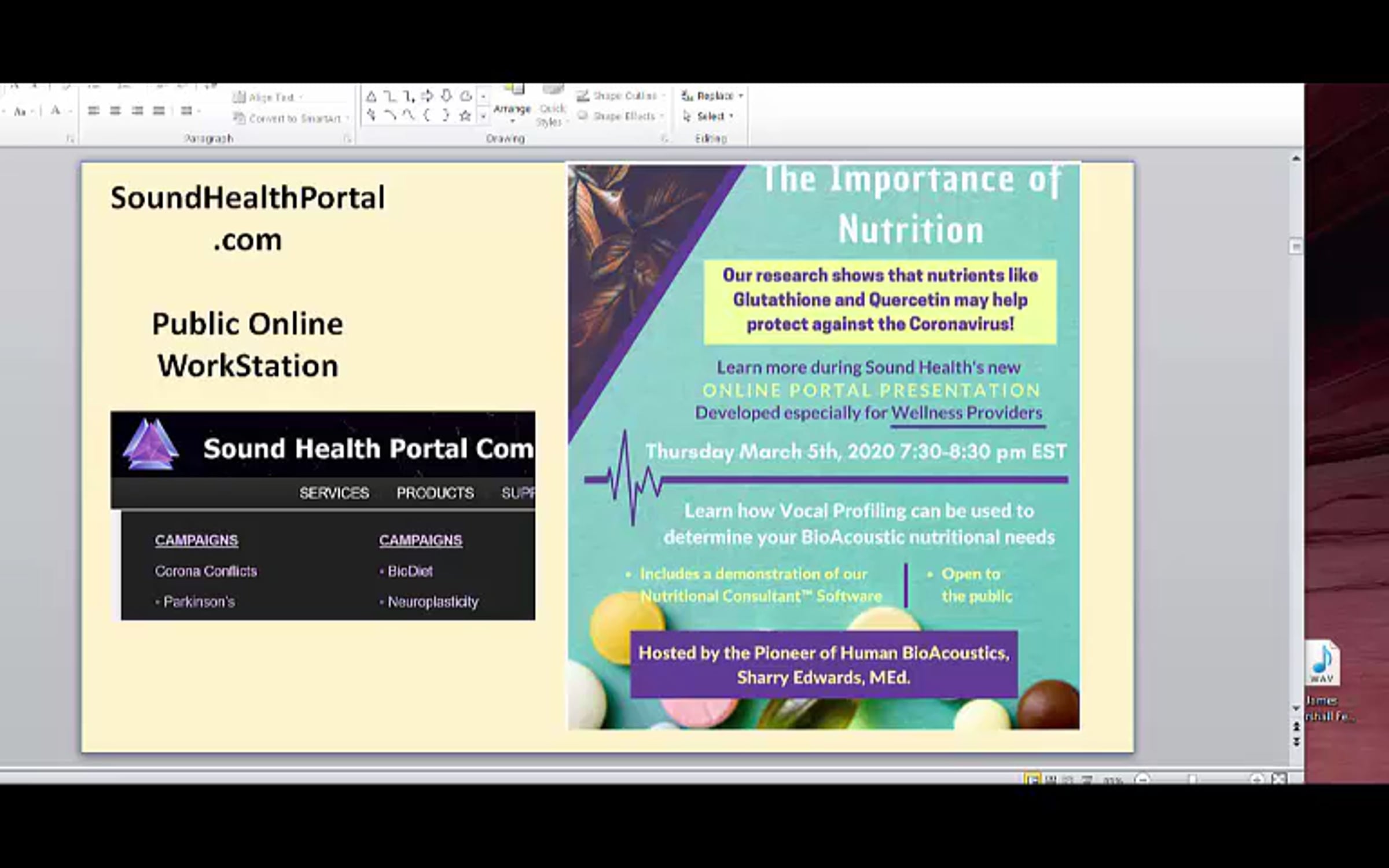Open the Shape Outline dropdown
Viewport: 1389px width, 868px height.
(621, 95)
